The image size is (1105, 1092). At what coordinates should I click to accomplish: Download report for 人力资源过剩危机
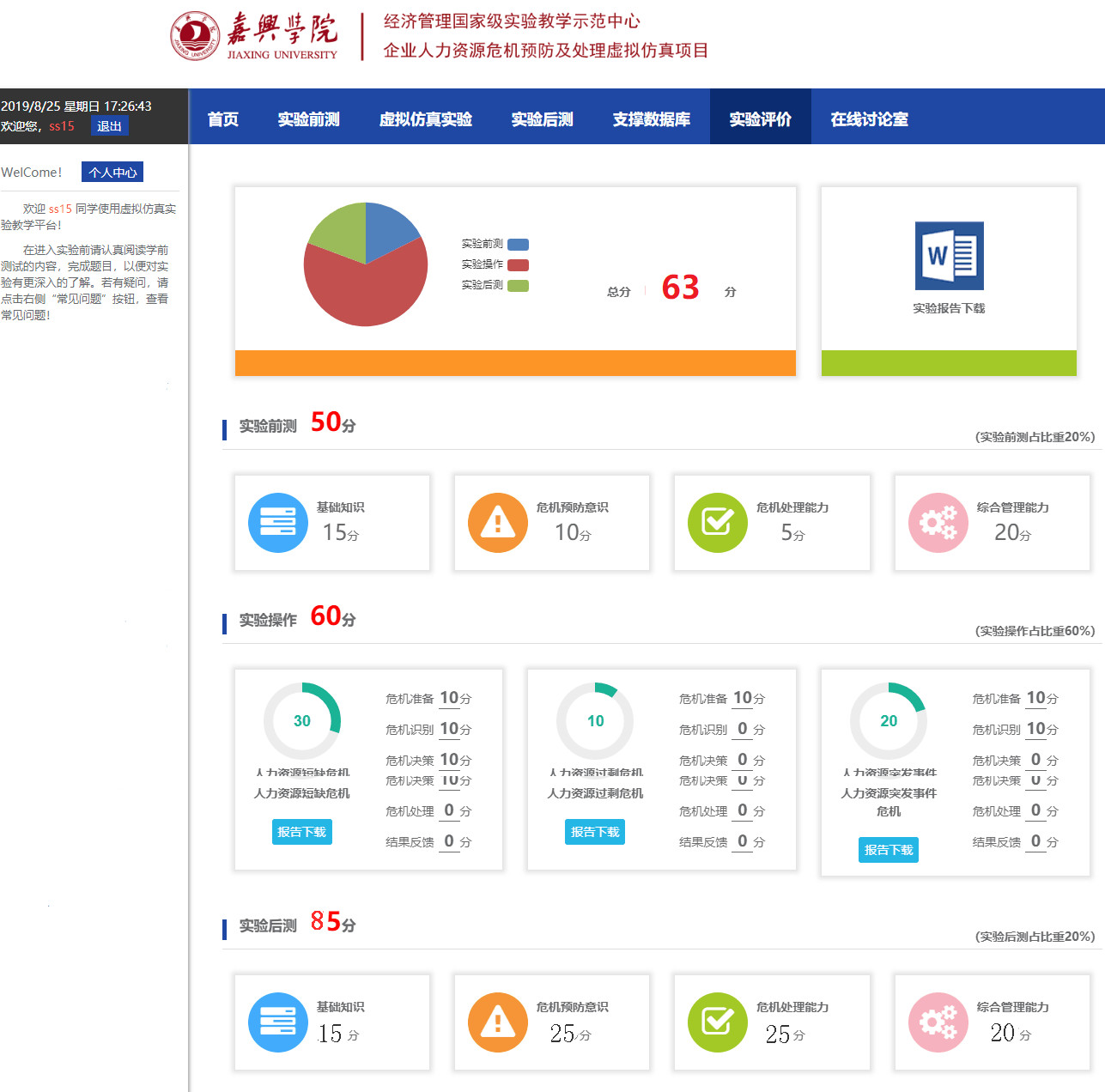pyautogui.click(x=595, y=832)
